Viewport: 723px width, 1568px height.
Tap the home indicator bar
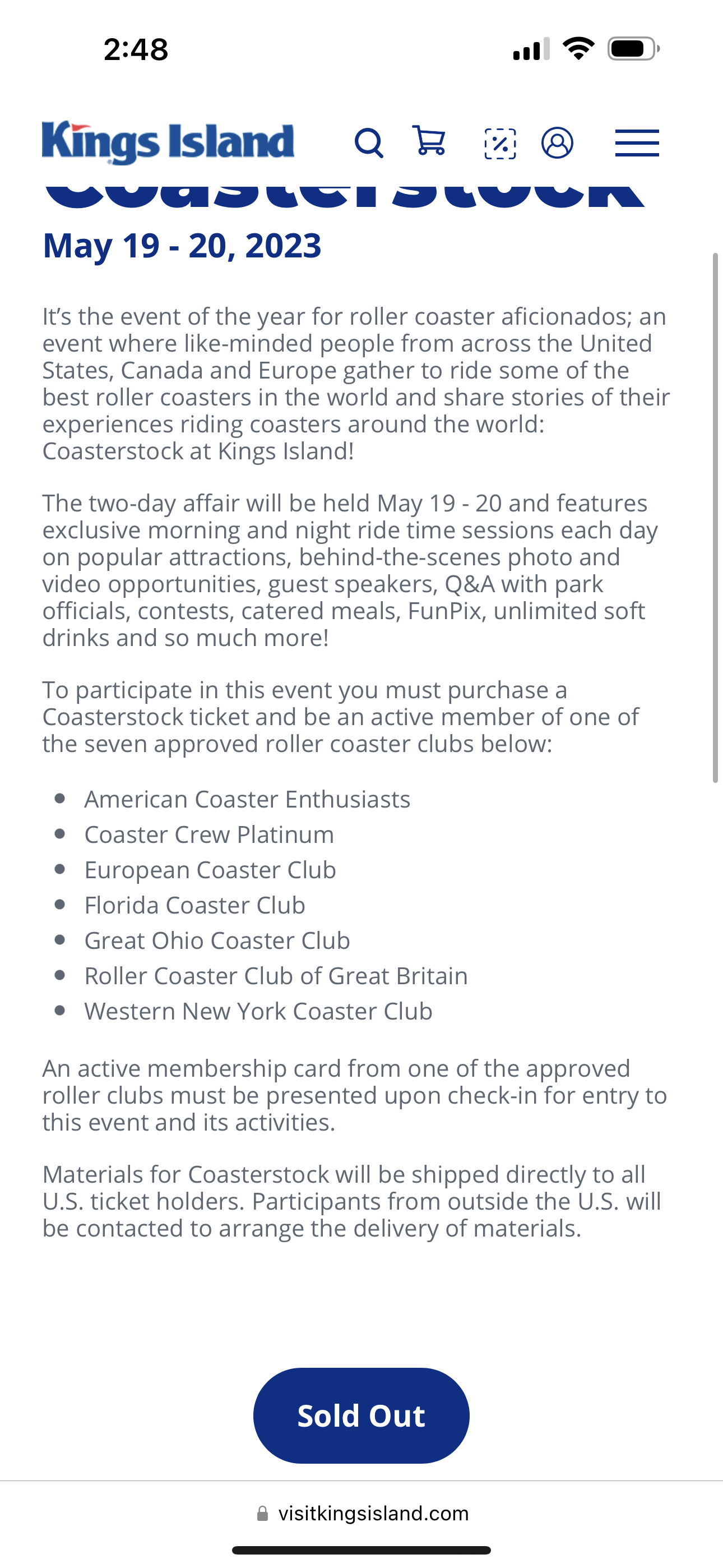[x=361, y=1551]
